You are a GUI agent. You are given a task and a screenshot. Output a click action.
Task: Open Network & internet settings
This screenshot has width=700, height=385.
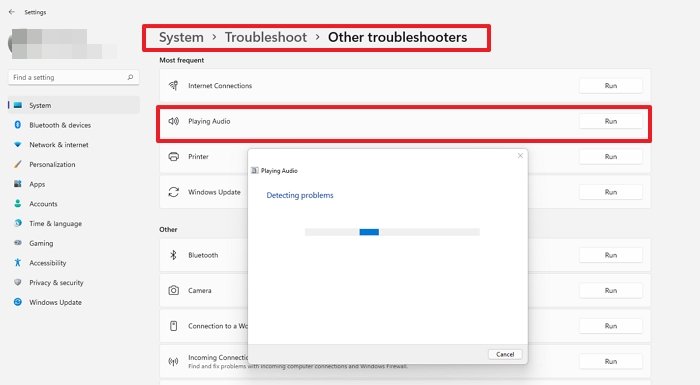point(74,144)
